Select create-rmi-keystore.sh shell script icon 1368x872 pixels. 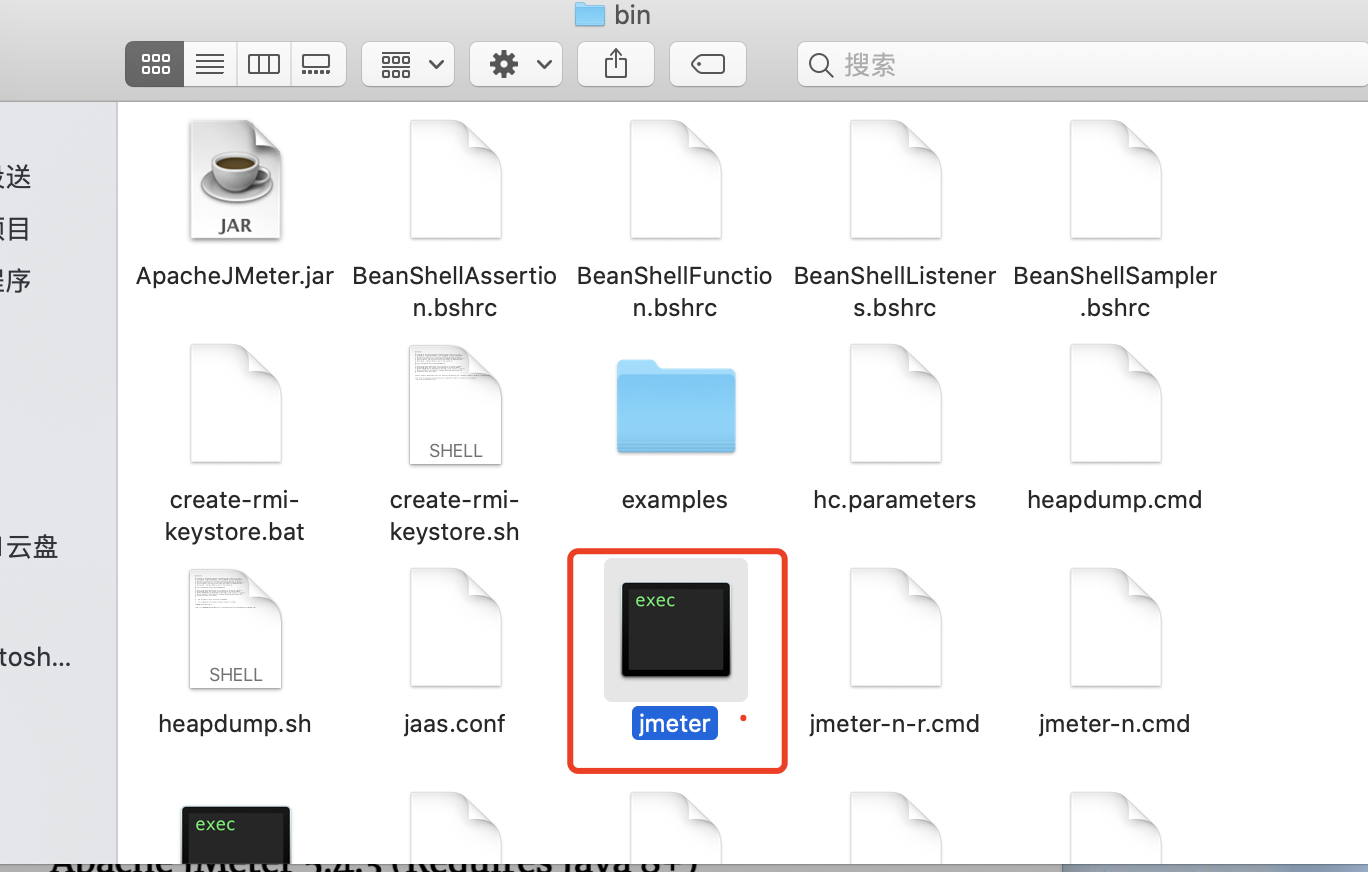(x=455, y=404)
